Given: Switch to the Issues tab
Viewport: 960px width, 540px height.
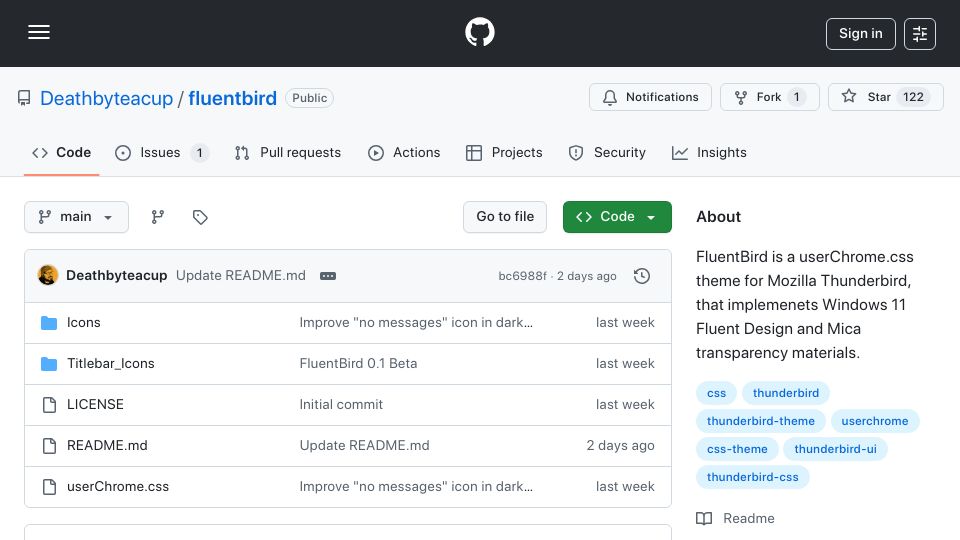Looking at the screenshot, I should (x=162, y=152).
